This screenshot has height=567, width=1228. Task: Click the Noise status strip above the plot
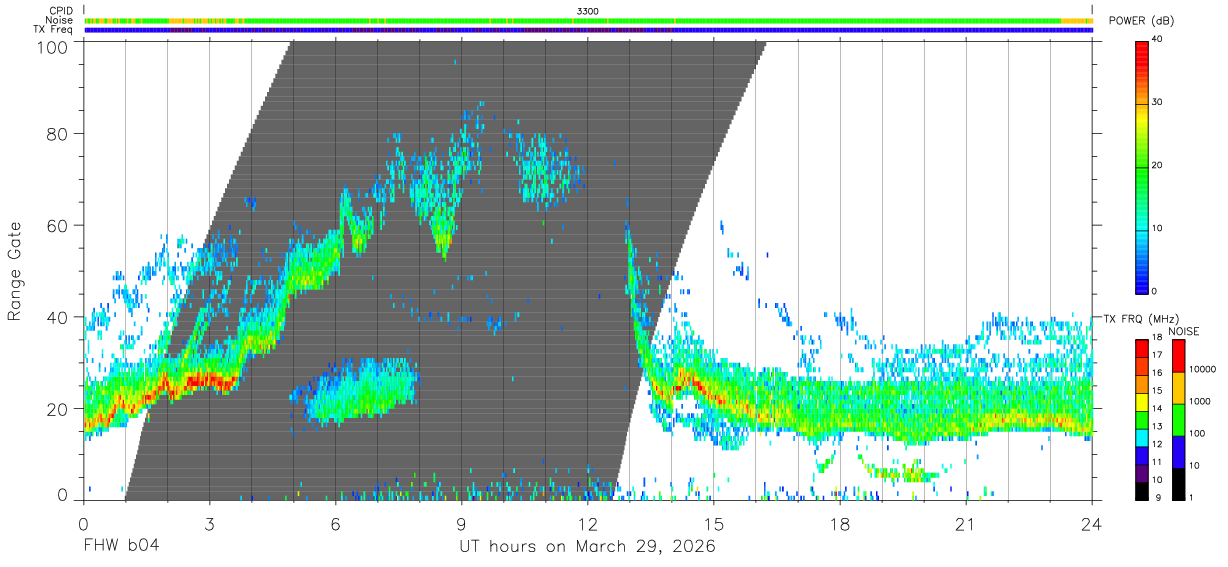[588, 20]
